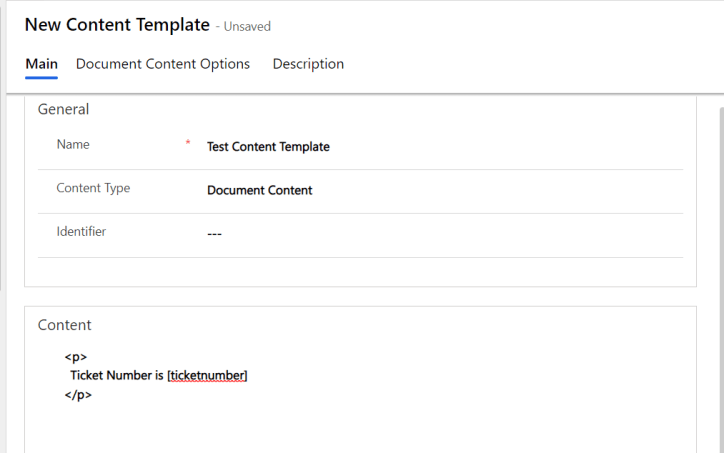724x453 pixels.
Task: Switch to the Main tab
Action: [41, 64]
